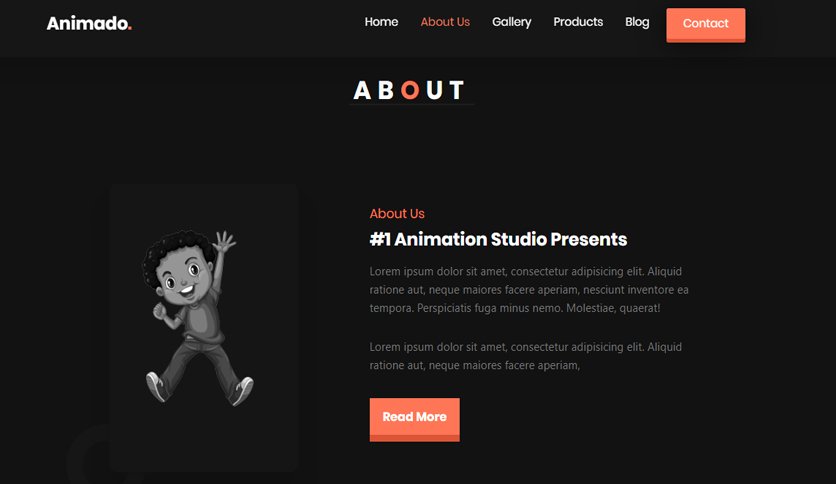The image size is (836, 484).
Task: Click the orange About Us subtitle text
Action: click(397, 213)
